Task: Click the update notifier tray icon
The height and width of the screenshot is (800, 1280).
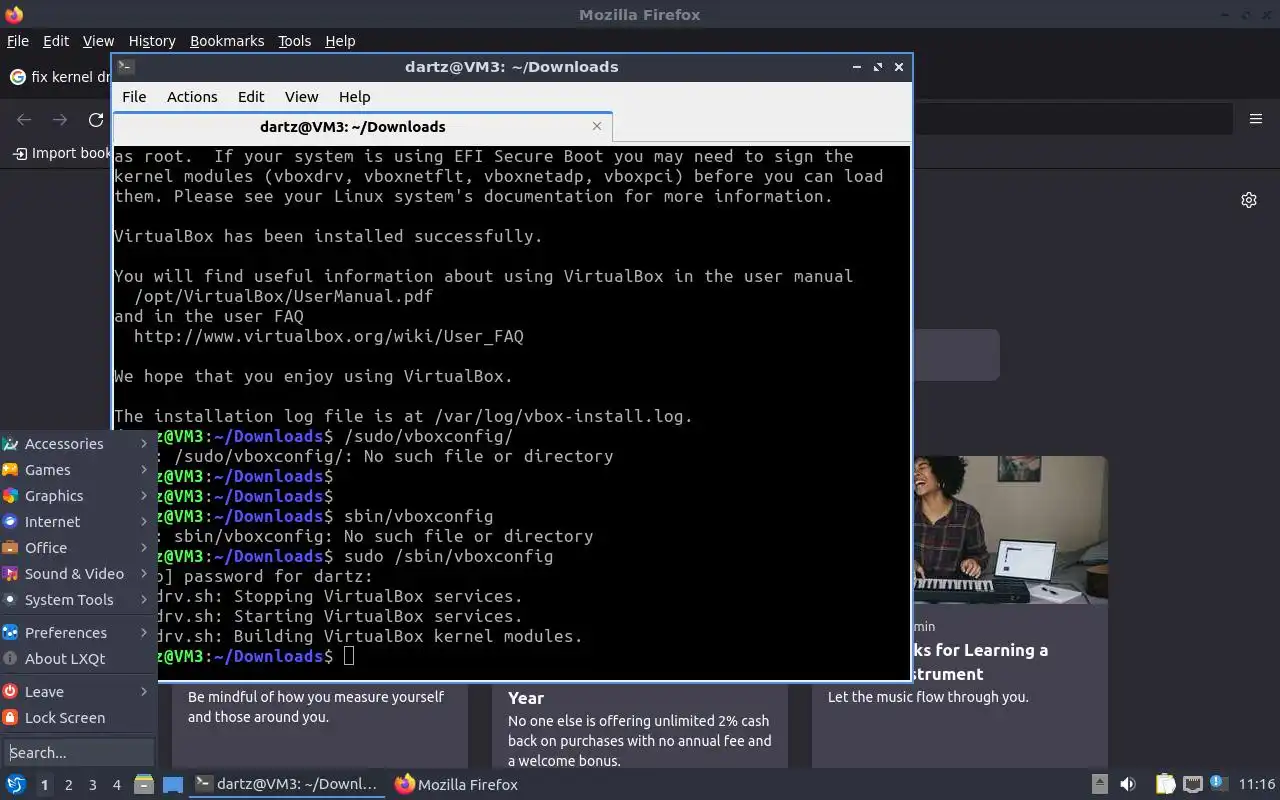Action: (1218, 783)
